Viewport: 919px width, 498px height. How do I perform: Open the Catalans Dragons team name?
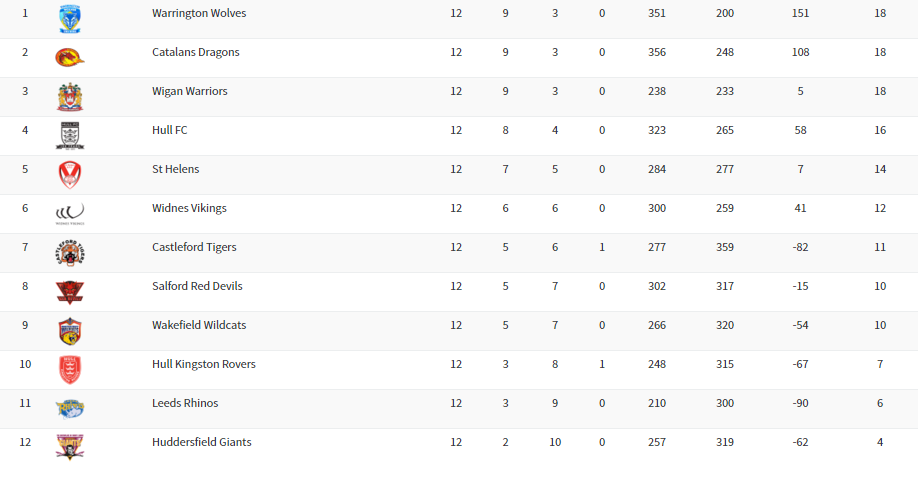coord(196,52)
